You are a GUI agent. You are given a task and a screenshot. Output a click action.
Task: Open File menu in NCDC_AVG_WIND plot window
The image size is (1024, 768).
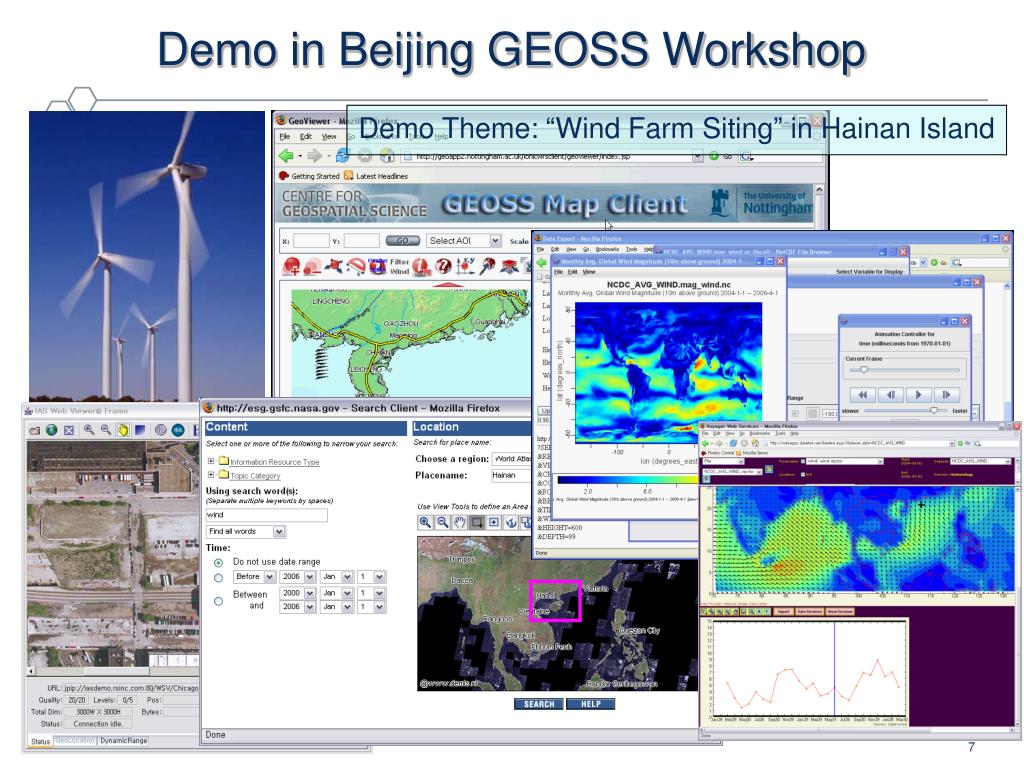(558, 272)
